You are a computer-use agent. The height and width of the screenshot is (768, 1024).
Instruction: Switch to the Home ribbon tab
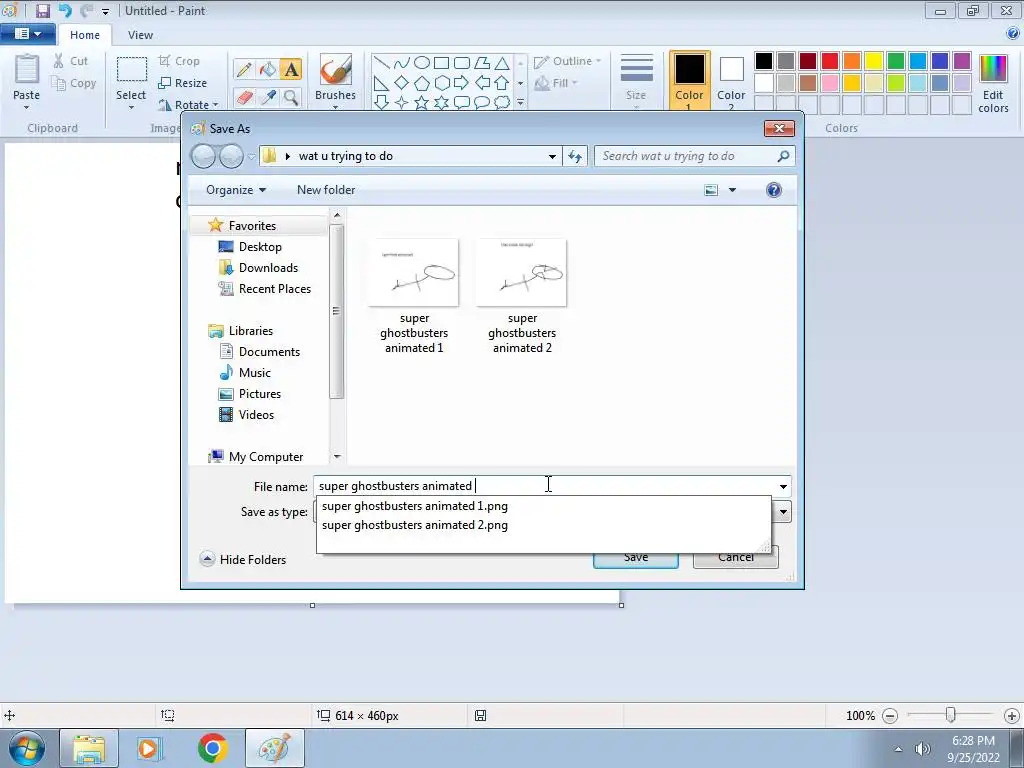(x=85, y=35)
